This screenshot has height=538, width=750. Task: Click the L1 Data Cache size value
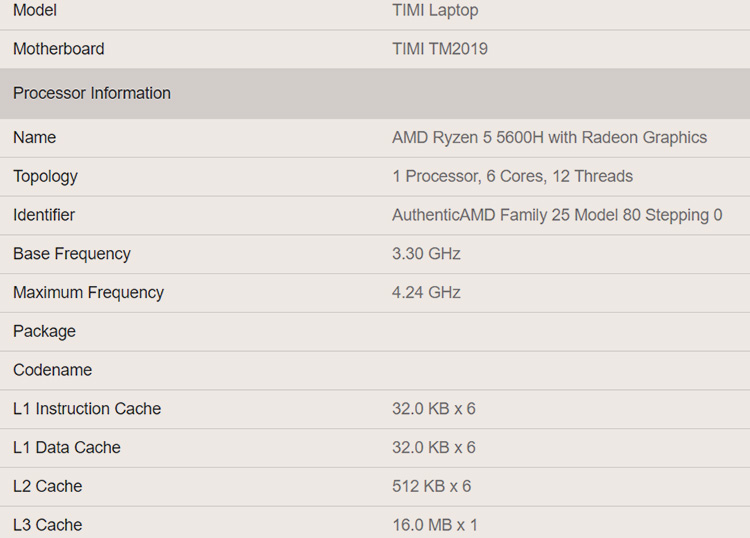point(433,448)
